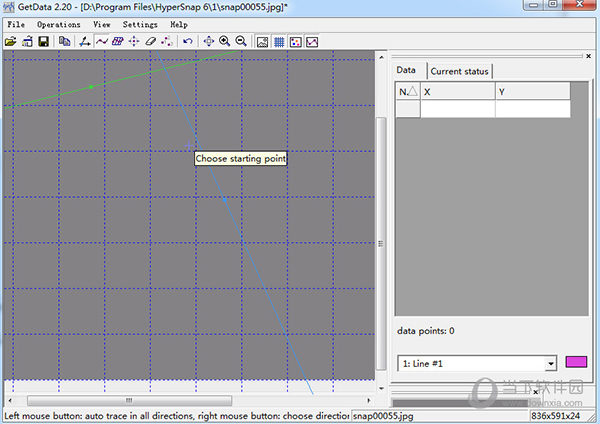
Task: Expand the Line #1 dropdown arrow
Action: [x=551, y=364]
